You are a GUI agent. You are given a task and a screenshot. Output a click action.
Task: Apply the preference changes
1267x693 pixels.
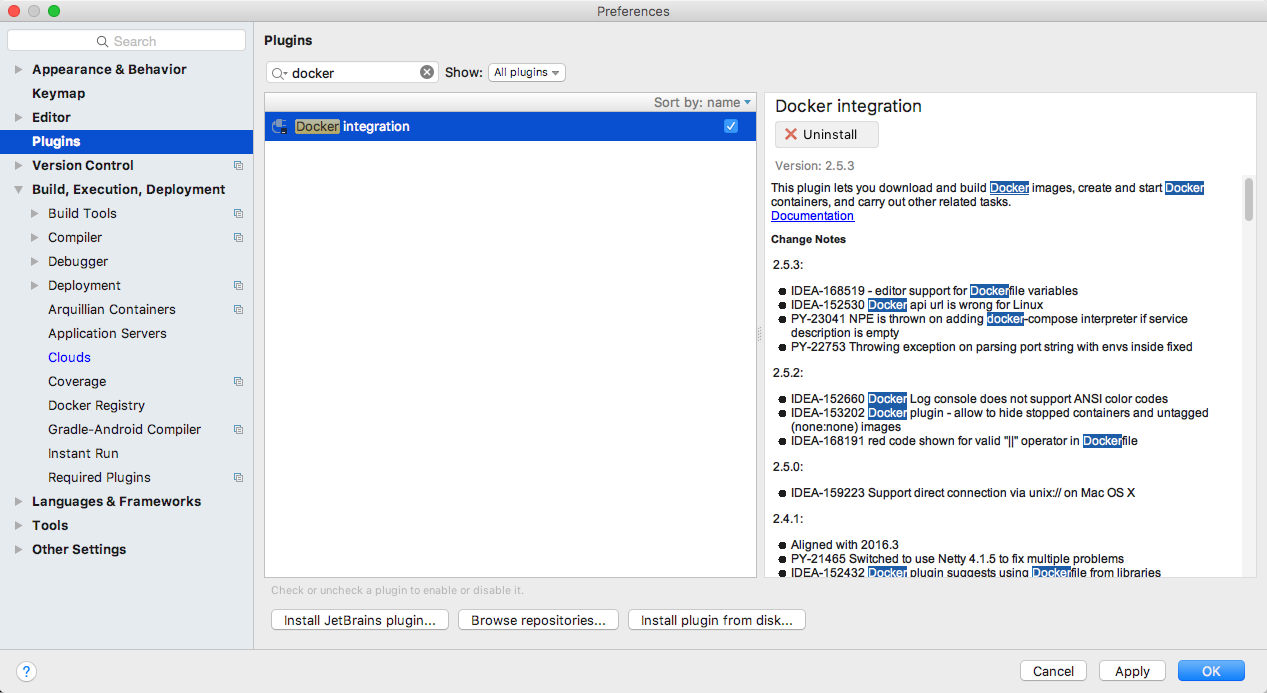pos(1132,671)
